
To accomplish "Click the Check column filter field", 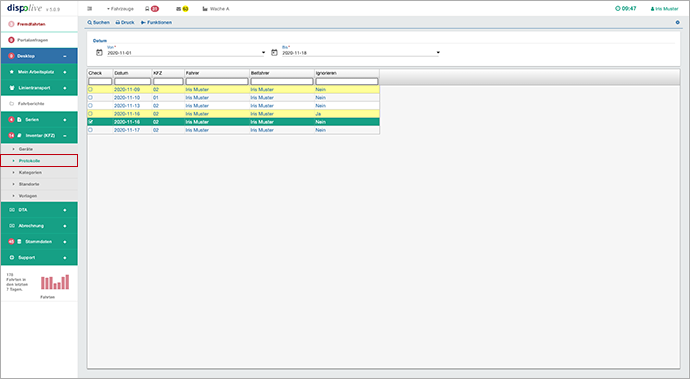I will point(100,81).
